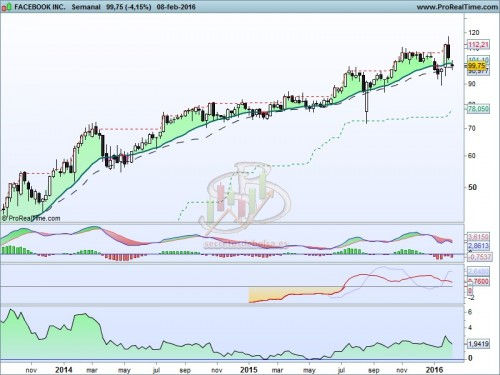Click the 2014 year label on time axis
The width and height of the screenshot is (500, 375).
click(64, 369)
